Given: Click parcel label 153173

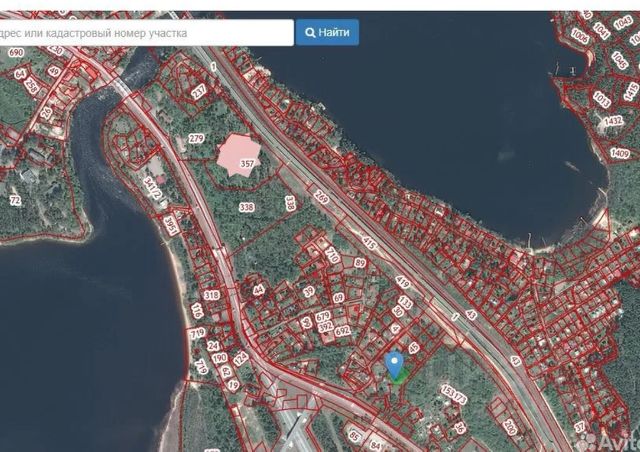Looking at the screenshot, I should tap(453, 394).
